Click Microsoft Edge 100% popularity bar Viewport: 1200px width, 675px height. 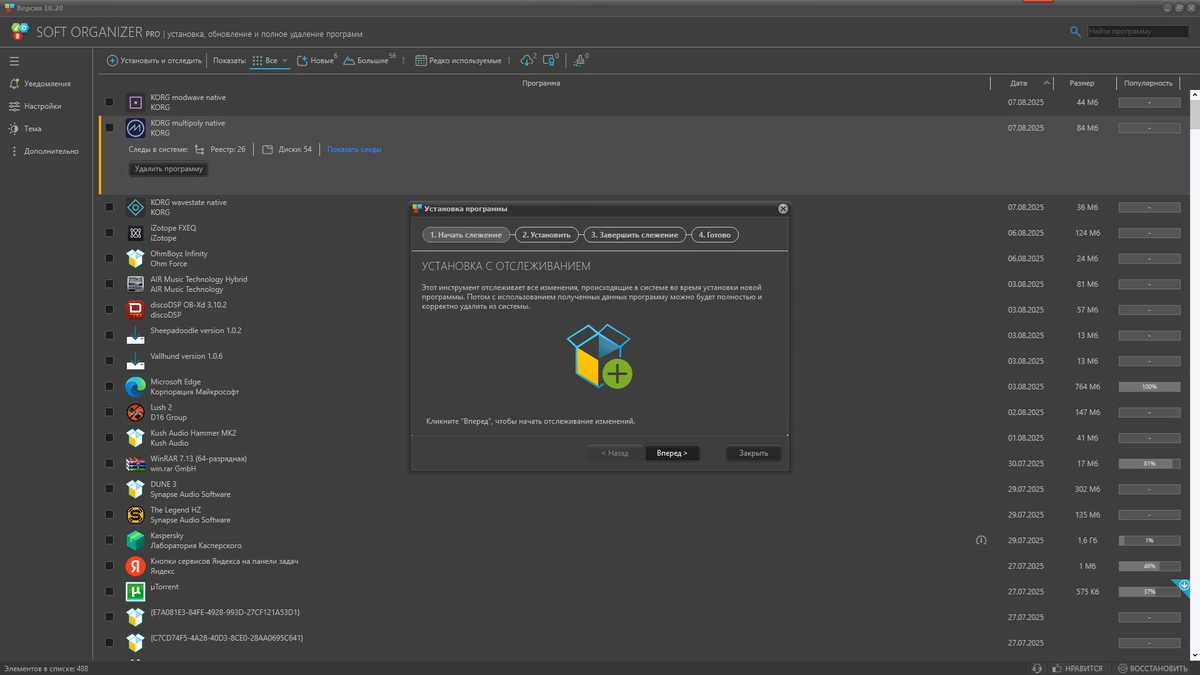point(1149,386)
